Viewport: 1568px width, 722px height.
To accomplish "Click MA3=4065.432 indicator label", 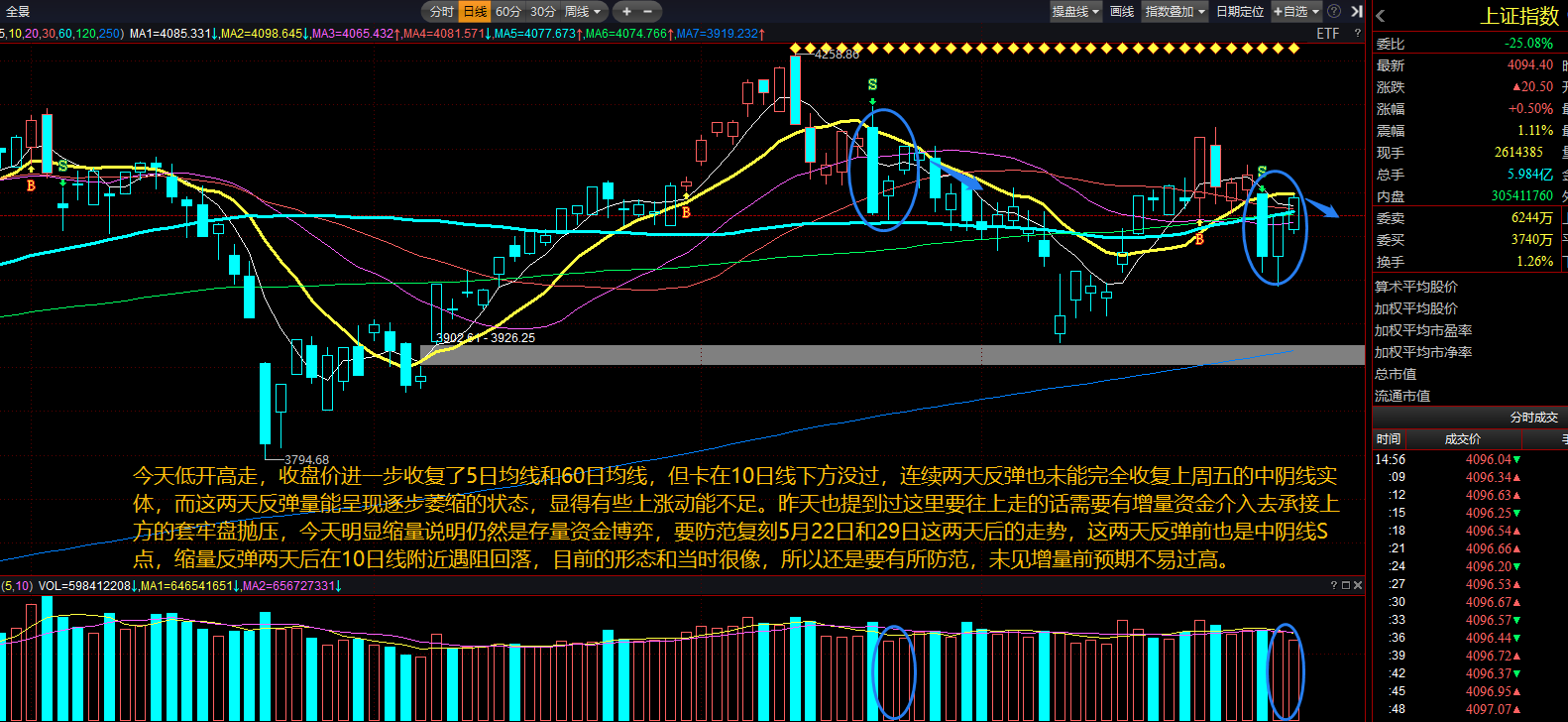I will tap(356, 34).
